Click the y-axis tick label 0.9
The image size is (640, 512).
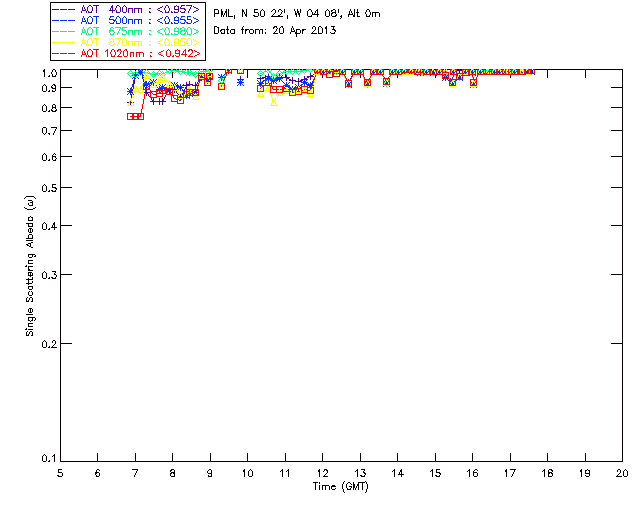pos(49,88)
